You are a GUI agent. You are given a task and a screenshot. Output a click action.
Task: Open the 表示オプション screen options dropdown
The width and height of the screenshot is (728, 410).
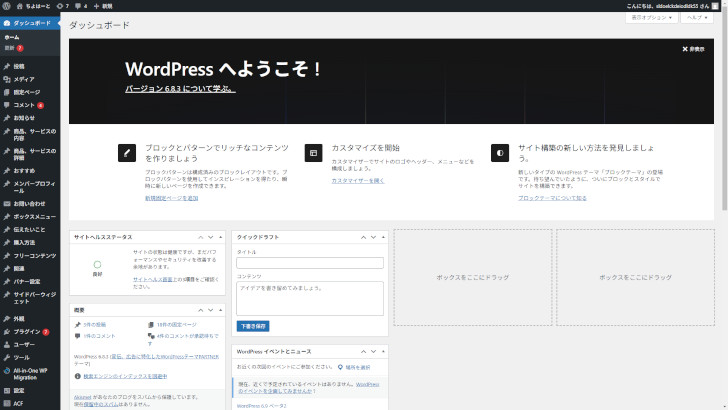point(651,18)
